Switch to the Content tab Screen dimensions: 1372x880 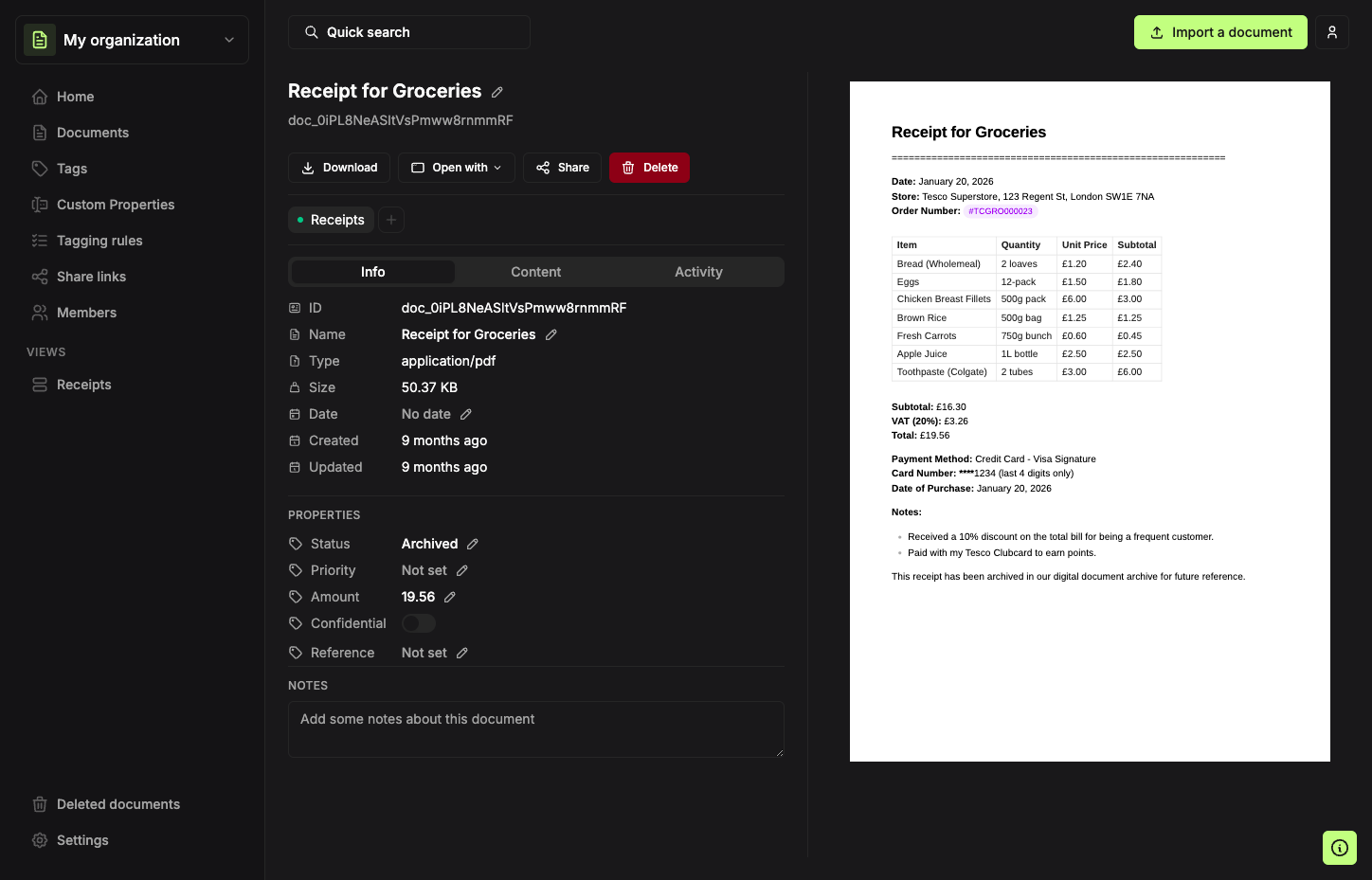point(536,272)
